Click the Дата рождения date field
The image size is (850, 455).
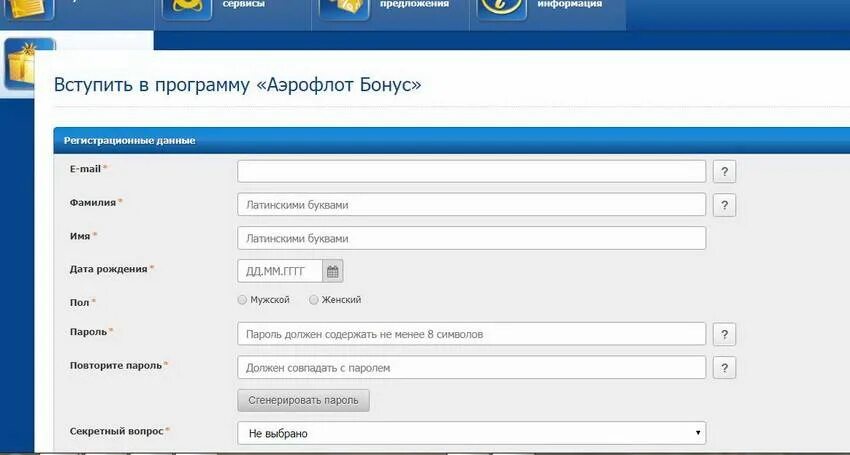coord(280,271)
